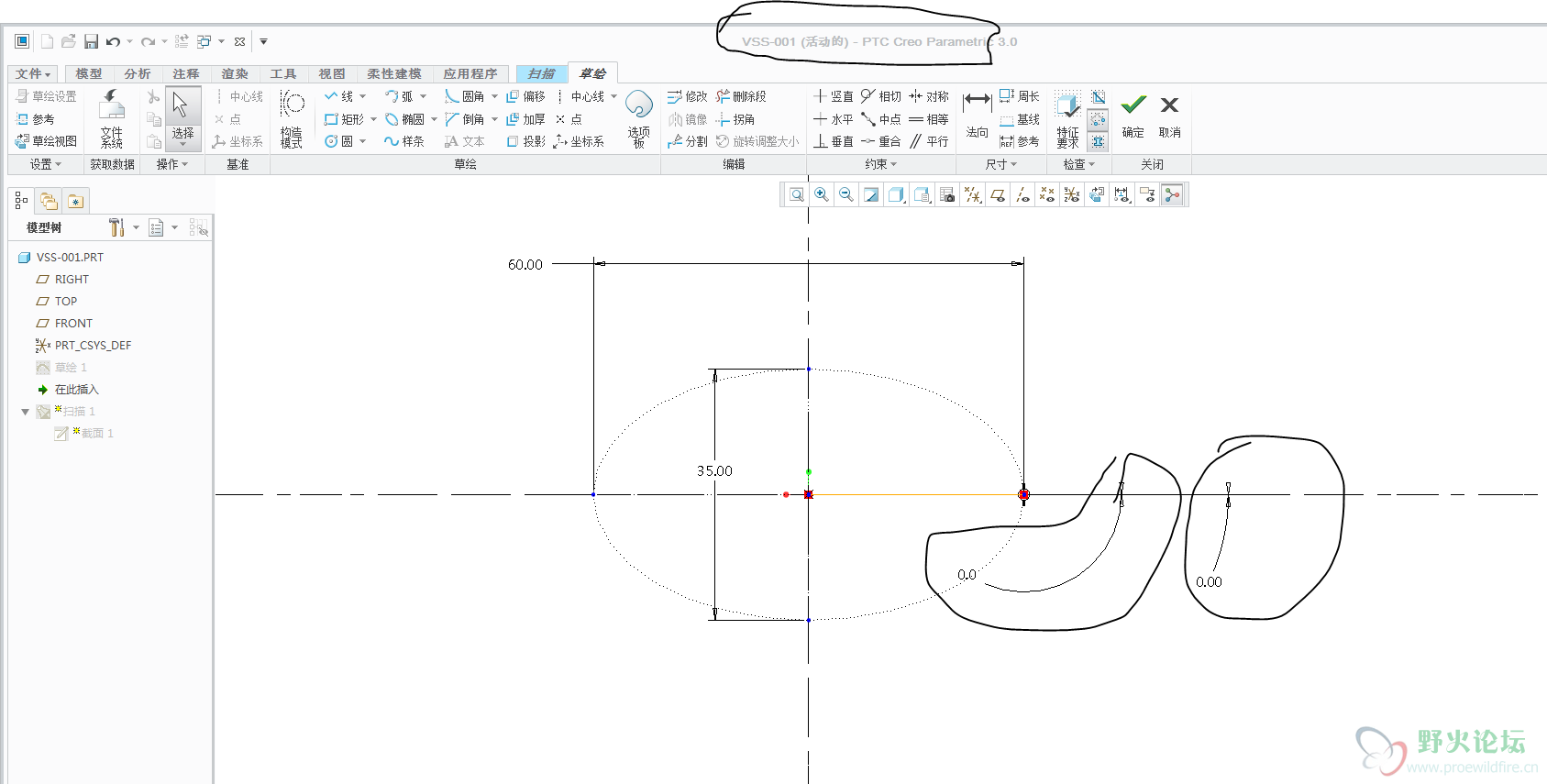This screenshot has height=784, width=1547.
Task: Switch to the Model (模型) tab
Action: tap(89, 73)
